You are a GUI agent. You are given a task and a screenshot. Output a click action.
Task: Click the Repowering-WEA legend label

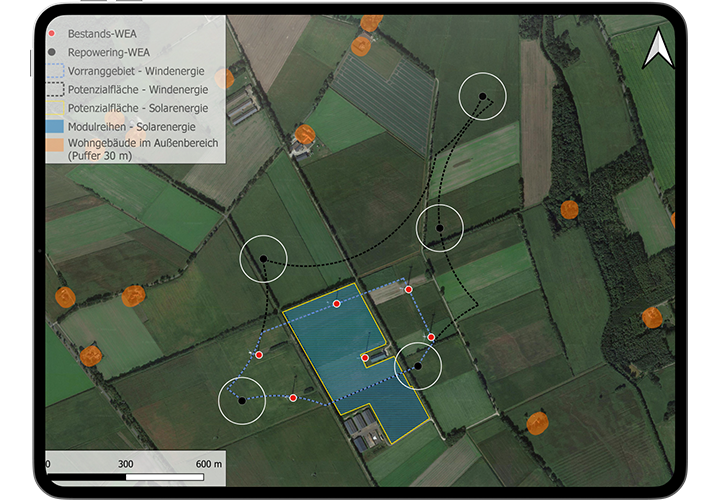click(110, 52)
